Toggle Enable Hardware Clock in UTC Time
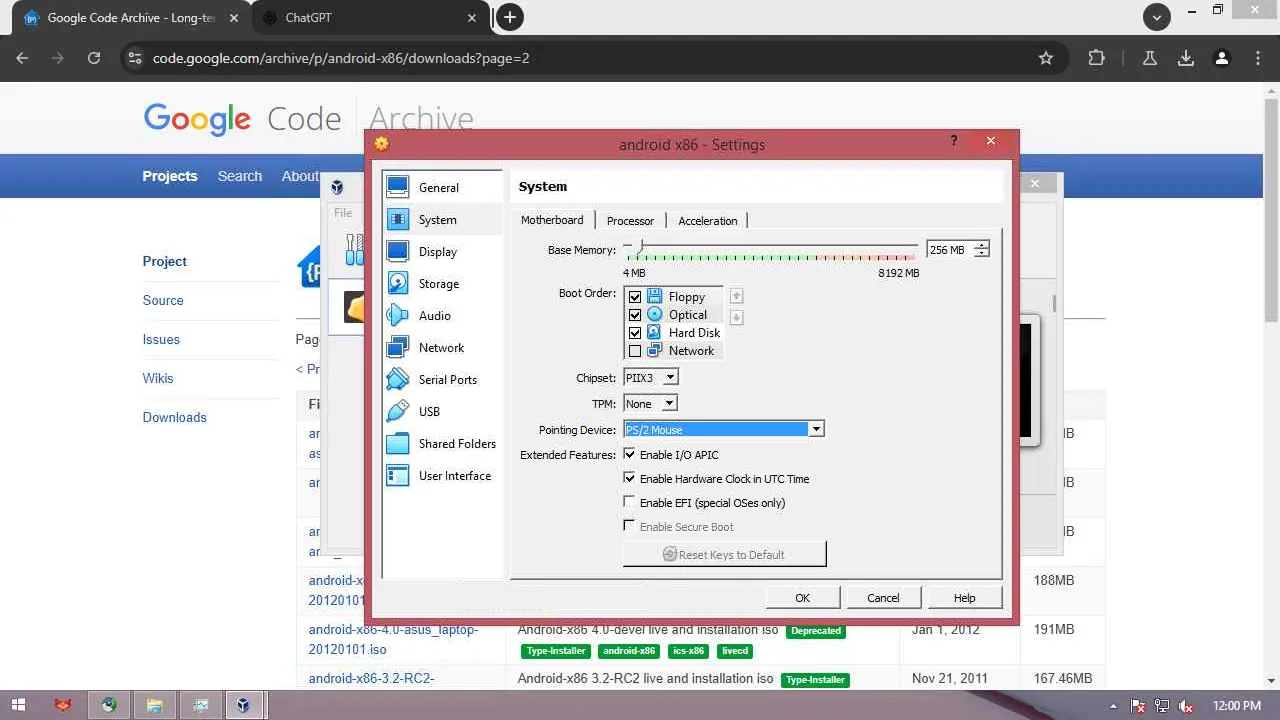This screenshot has width=1280, height=720. coord(629,478)
